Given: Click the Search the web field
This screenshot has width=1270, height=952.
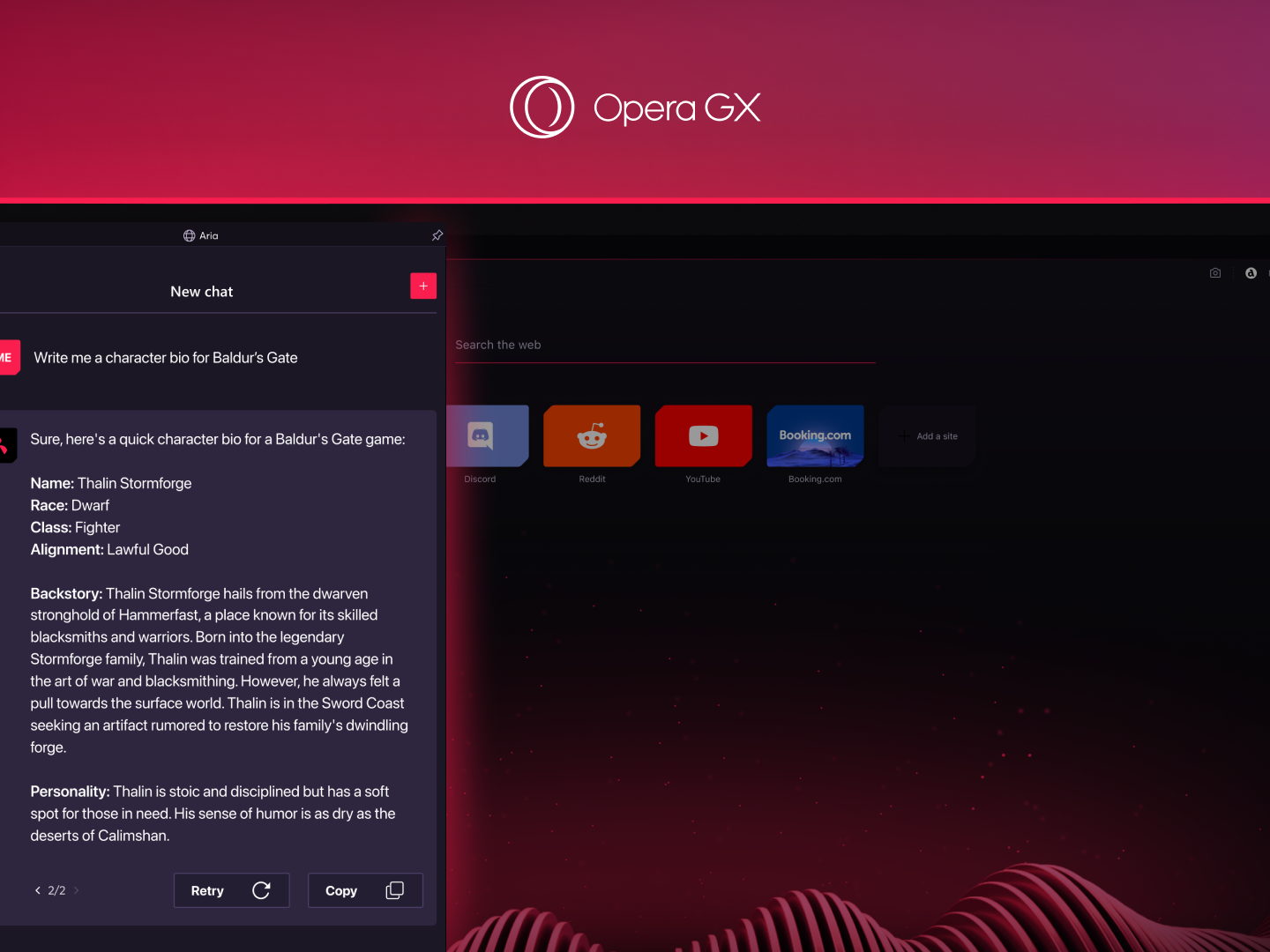Looking at the screenshot, I should coord(665,346).
